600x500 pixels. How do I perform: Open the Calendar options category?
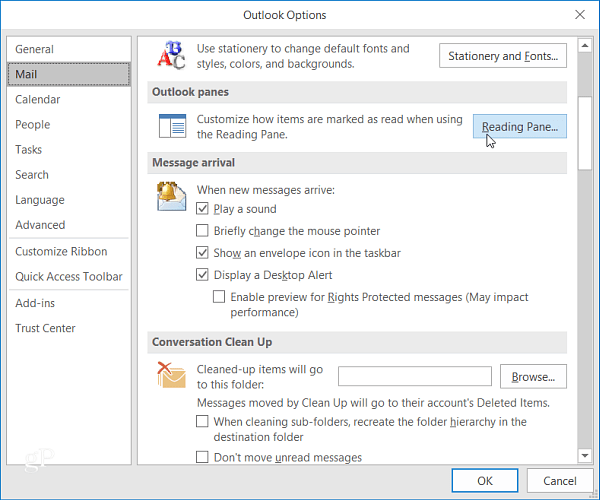click(69, 99)
